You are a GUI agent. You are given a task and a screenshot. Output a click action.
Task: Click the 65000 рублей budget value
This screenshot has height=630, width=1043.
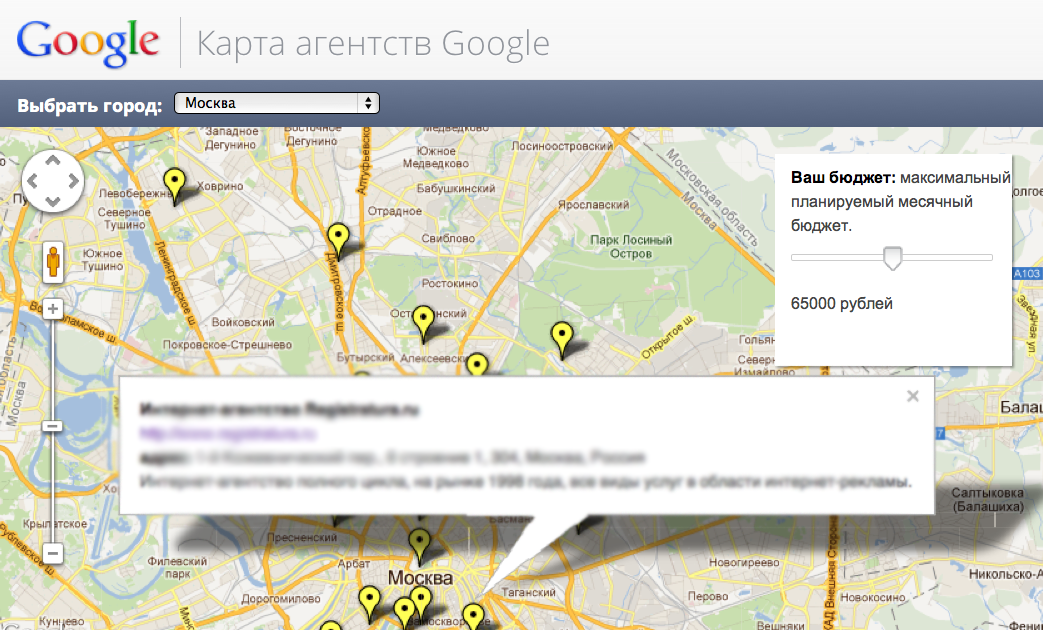(841, 304)
